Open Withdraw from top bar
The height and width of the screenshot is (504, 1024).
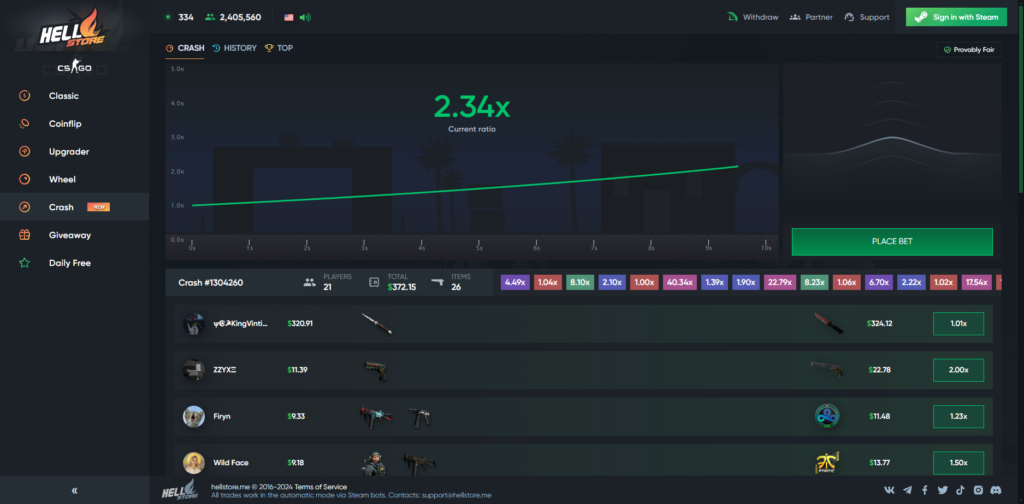coord(753,17)
